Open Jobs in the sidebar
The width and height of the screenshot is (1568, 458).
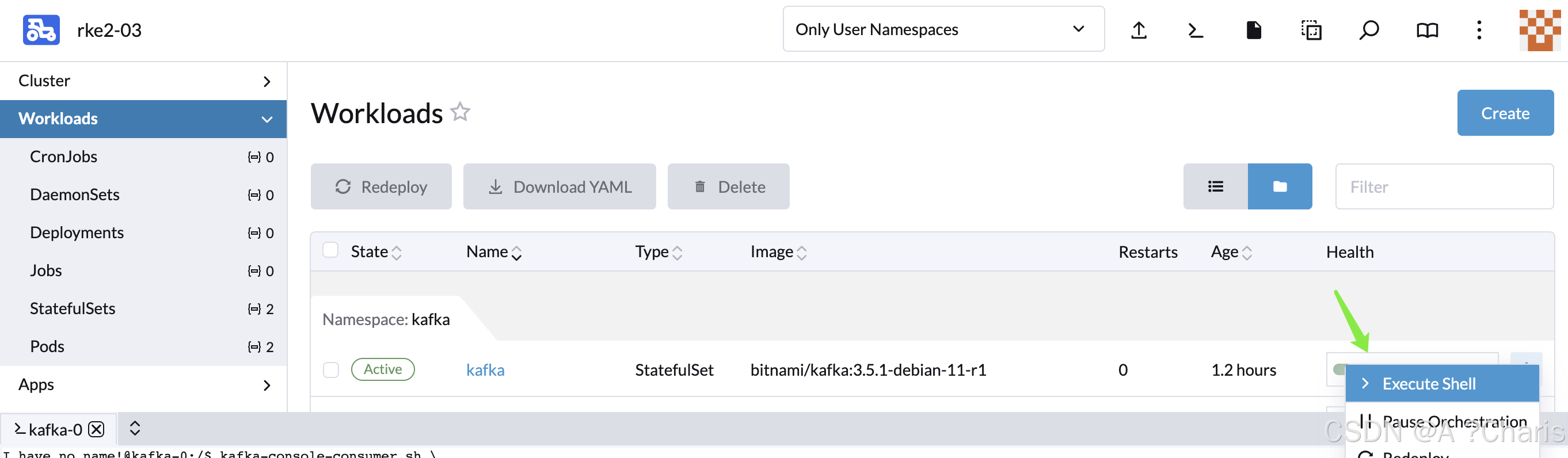pos(144,270)
